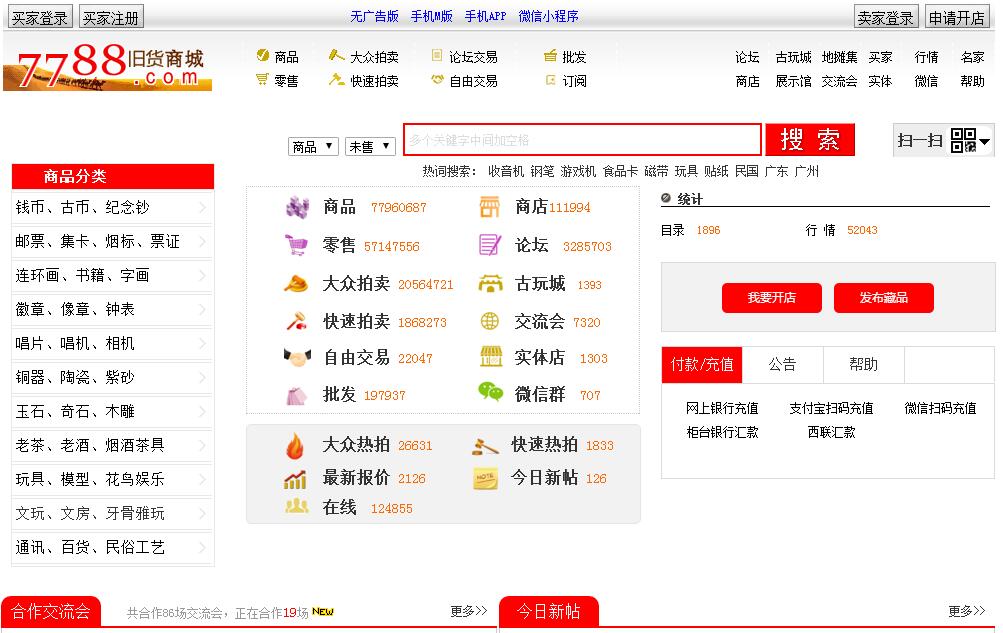Open the QR code scan icon
The width and height of the screenshot is (1003, 633).
(x=963, y=141)
